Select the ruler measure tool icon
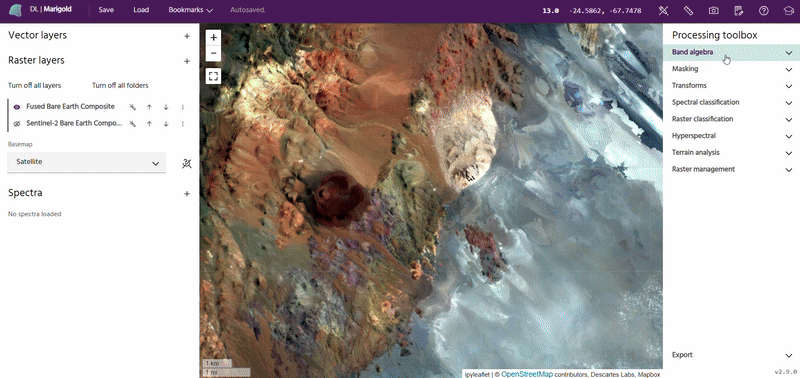The height and width of the screenshot is (378, 800). tap(688, 10)
